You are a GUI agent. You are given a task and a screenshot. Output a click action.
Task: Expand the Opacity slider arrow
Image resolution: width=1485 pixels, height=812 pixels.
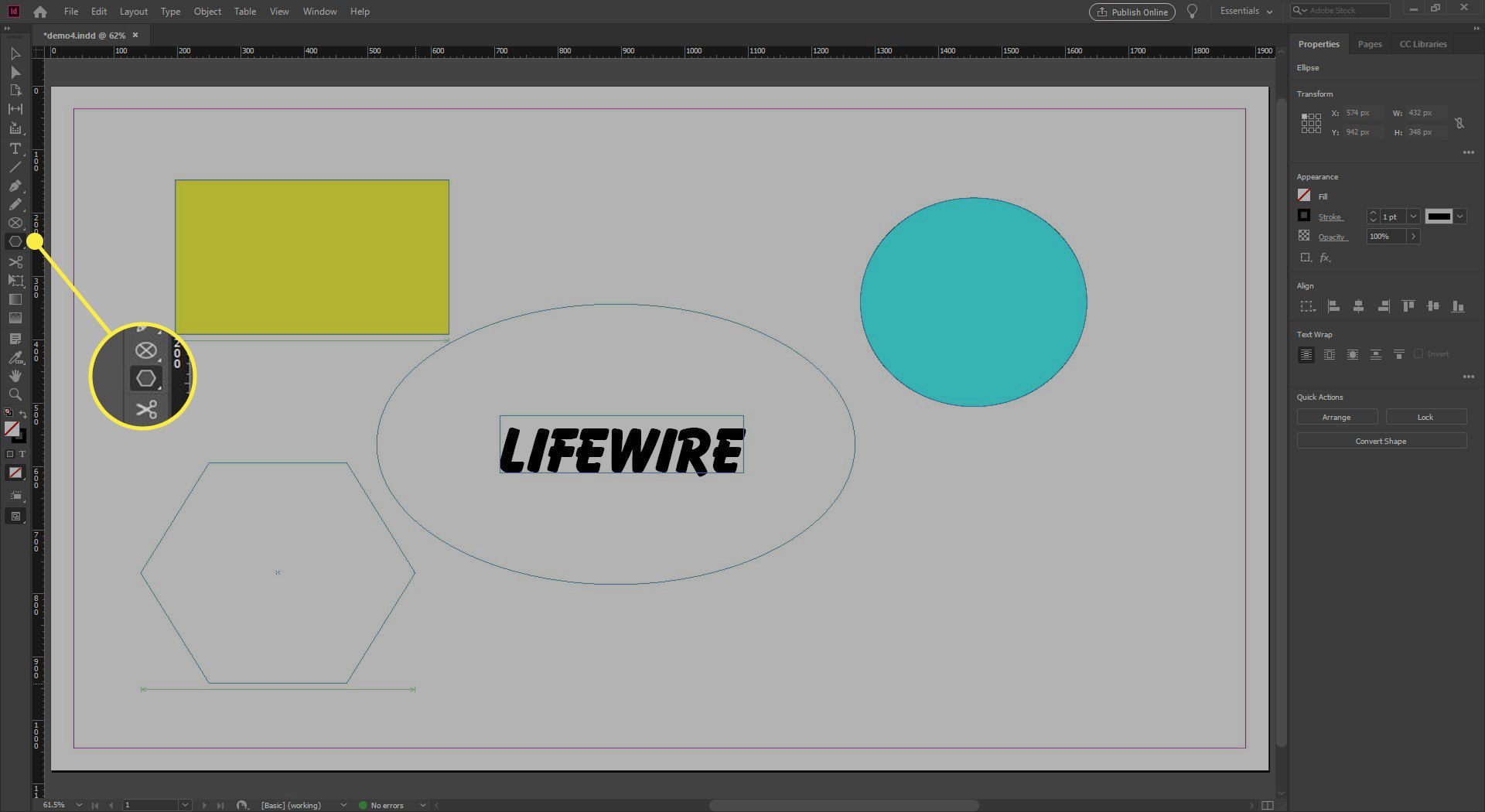(1413, 237)
